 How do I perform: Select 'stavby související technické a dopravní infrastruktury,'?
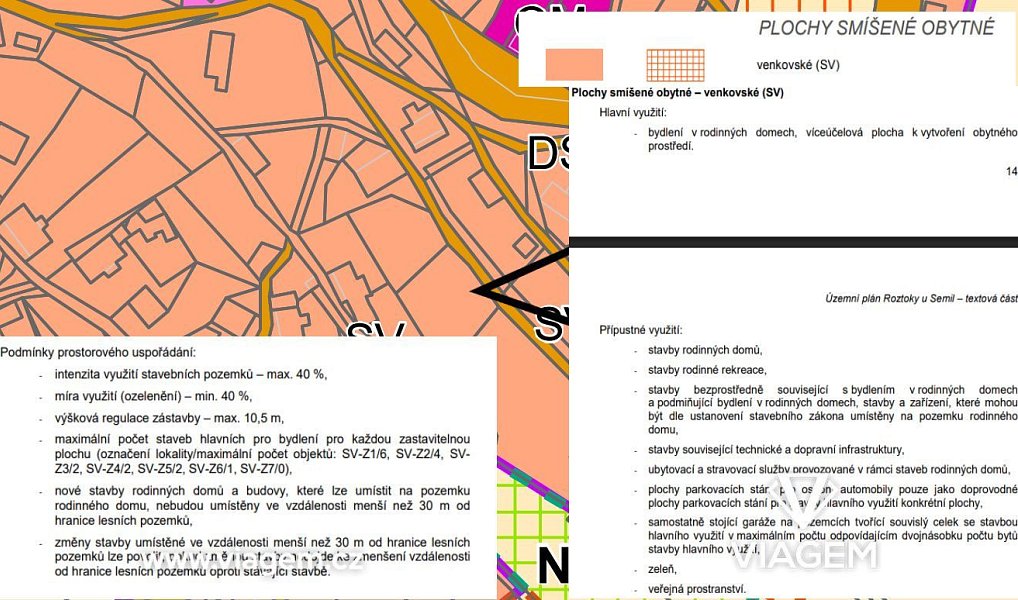[776, 449]
